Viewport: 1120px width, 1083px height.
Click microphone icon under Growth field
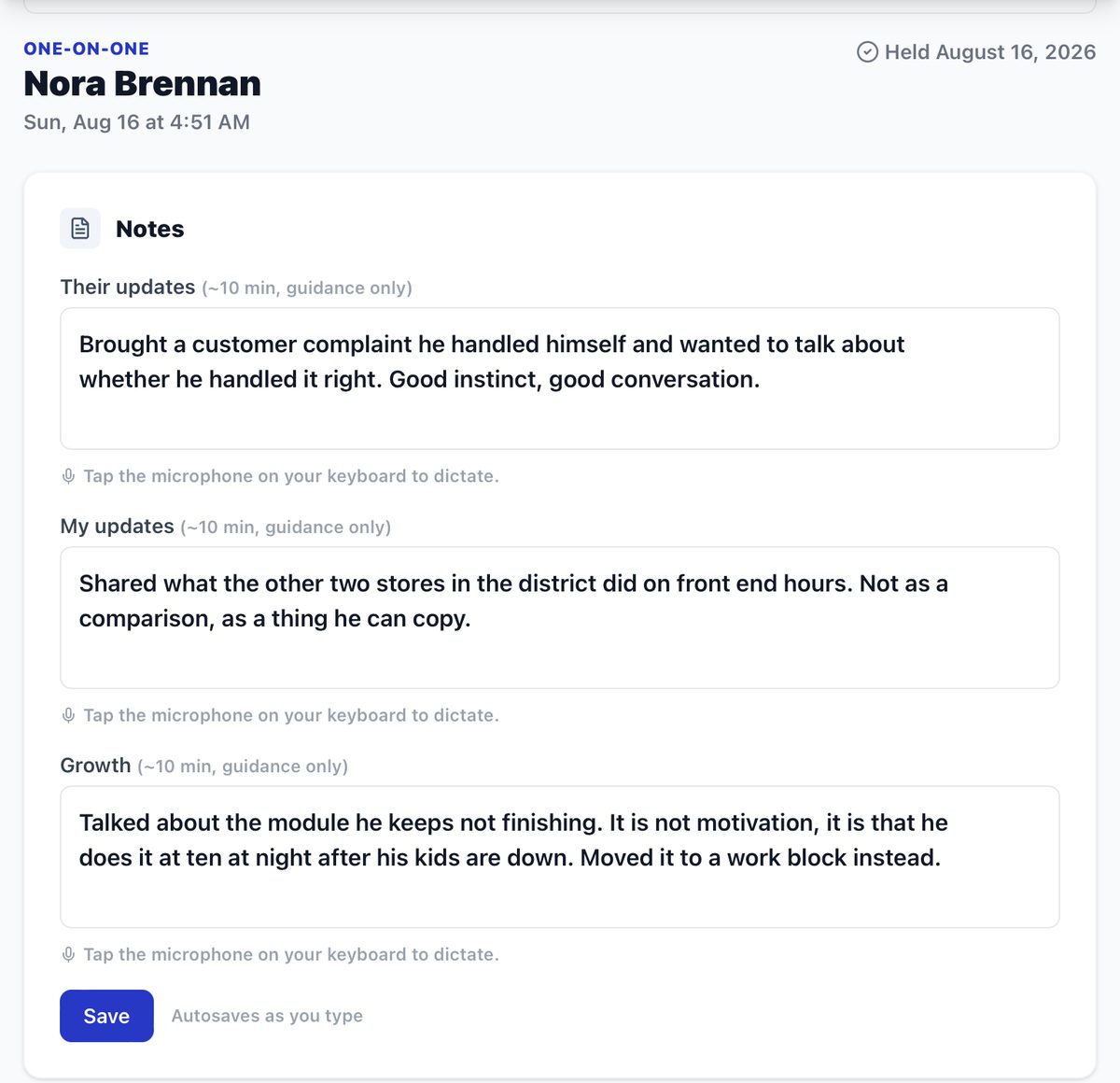tap(68, 954)
